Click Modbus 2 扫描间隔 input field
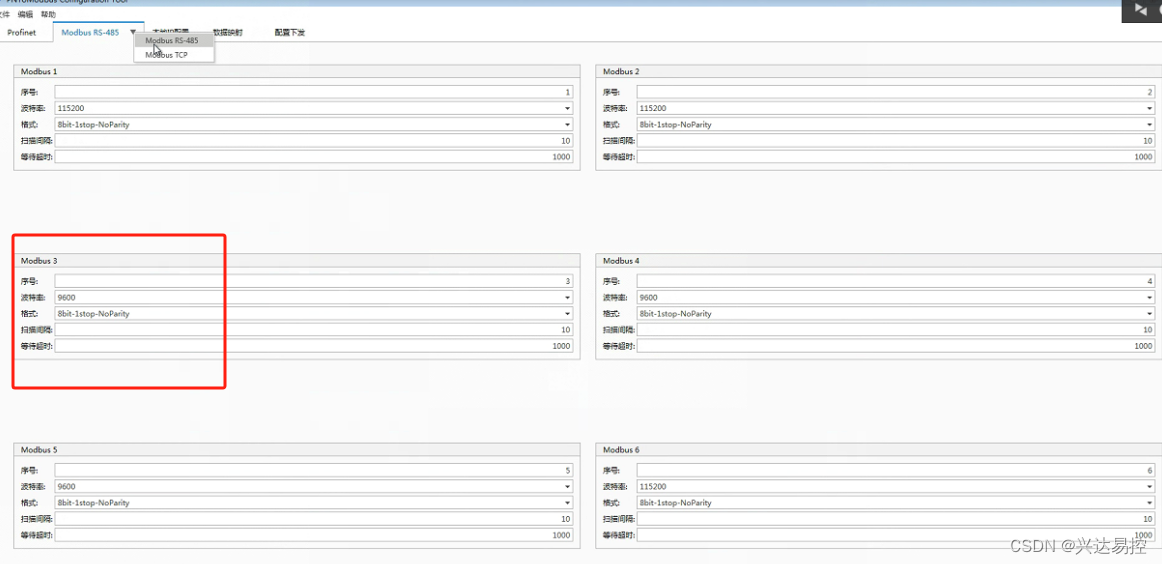1162x564 pixels. 895,141
